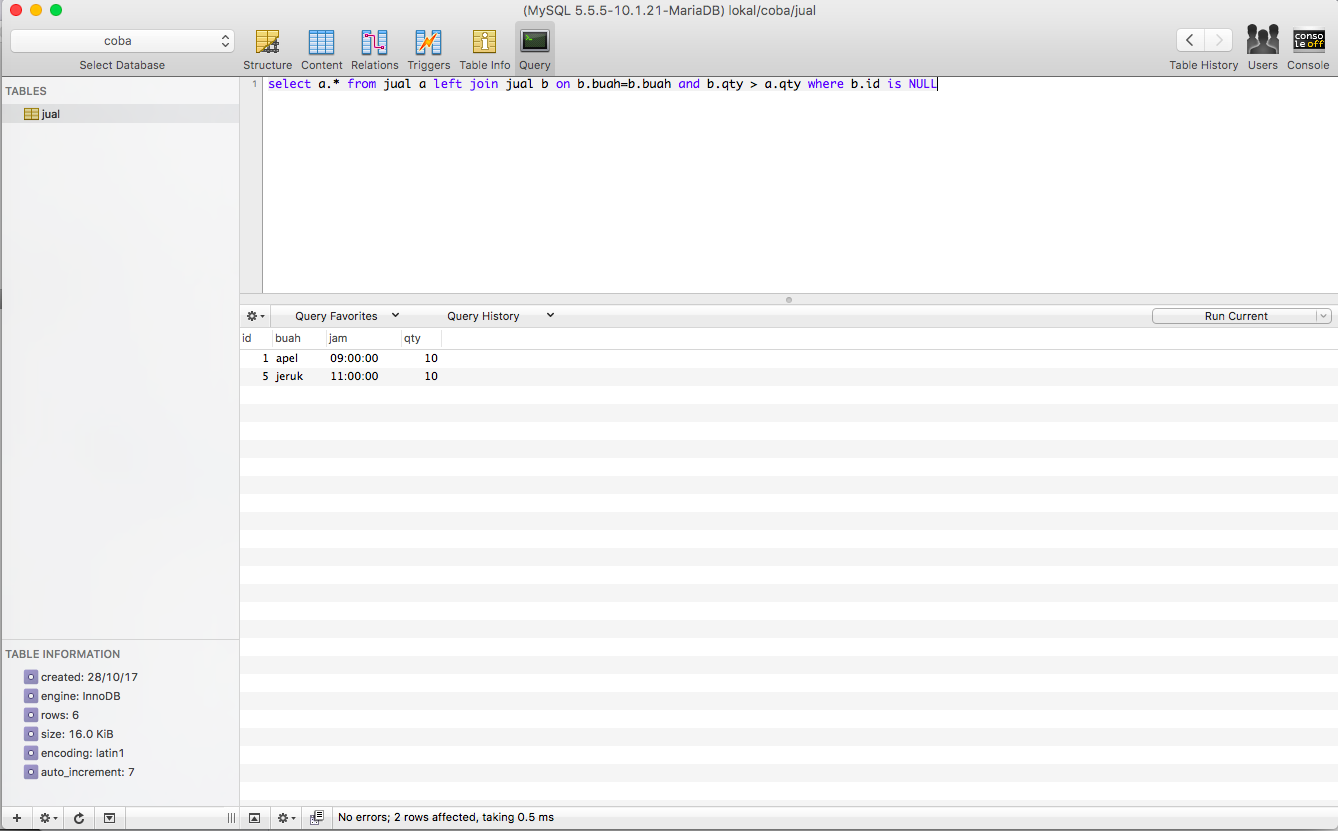This screenshot has height=831, width=1338.
Task: Open the Users manager
Action: [1262, 49]
